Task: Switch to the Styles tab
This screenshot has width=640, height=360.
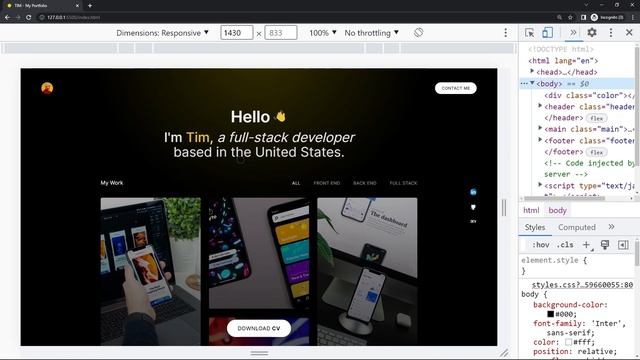Action: 535,227
